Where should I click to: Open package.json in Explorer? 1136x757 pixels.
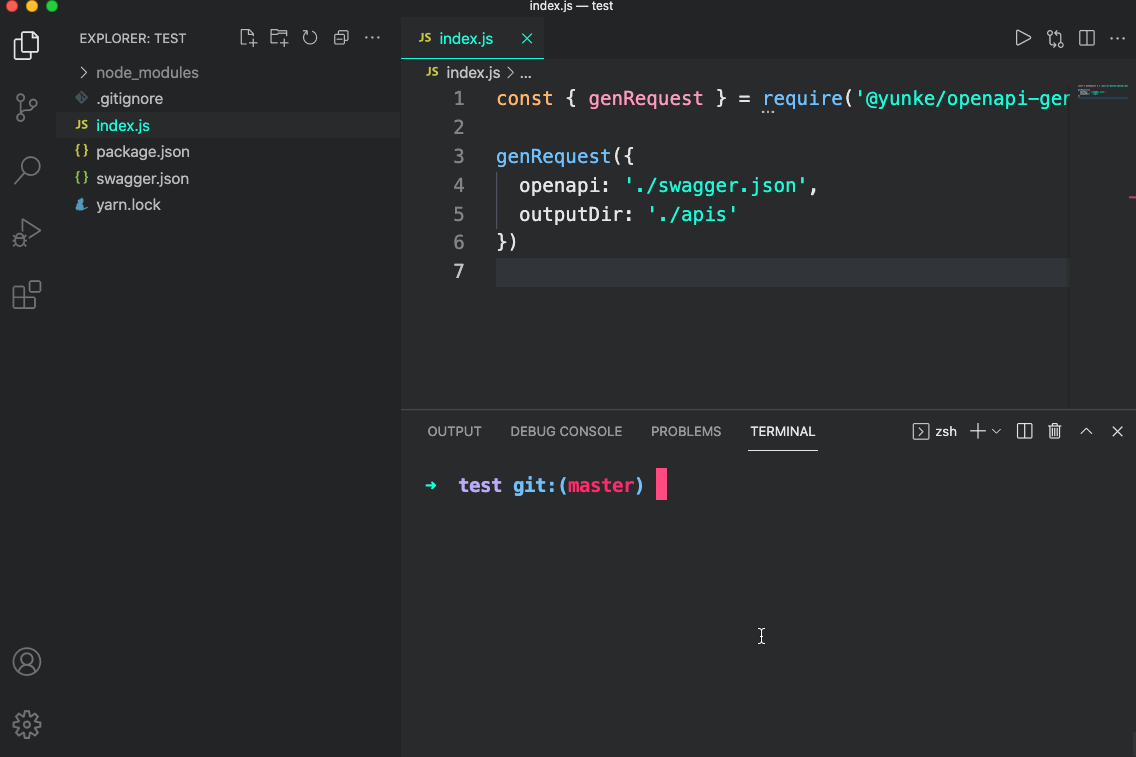(228, 151)
